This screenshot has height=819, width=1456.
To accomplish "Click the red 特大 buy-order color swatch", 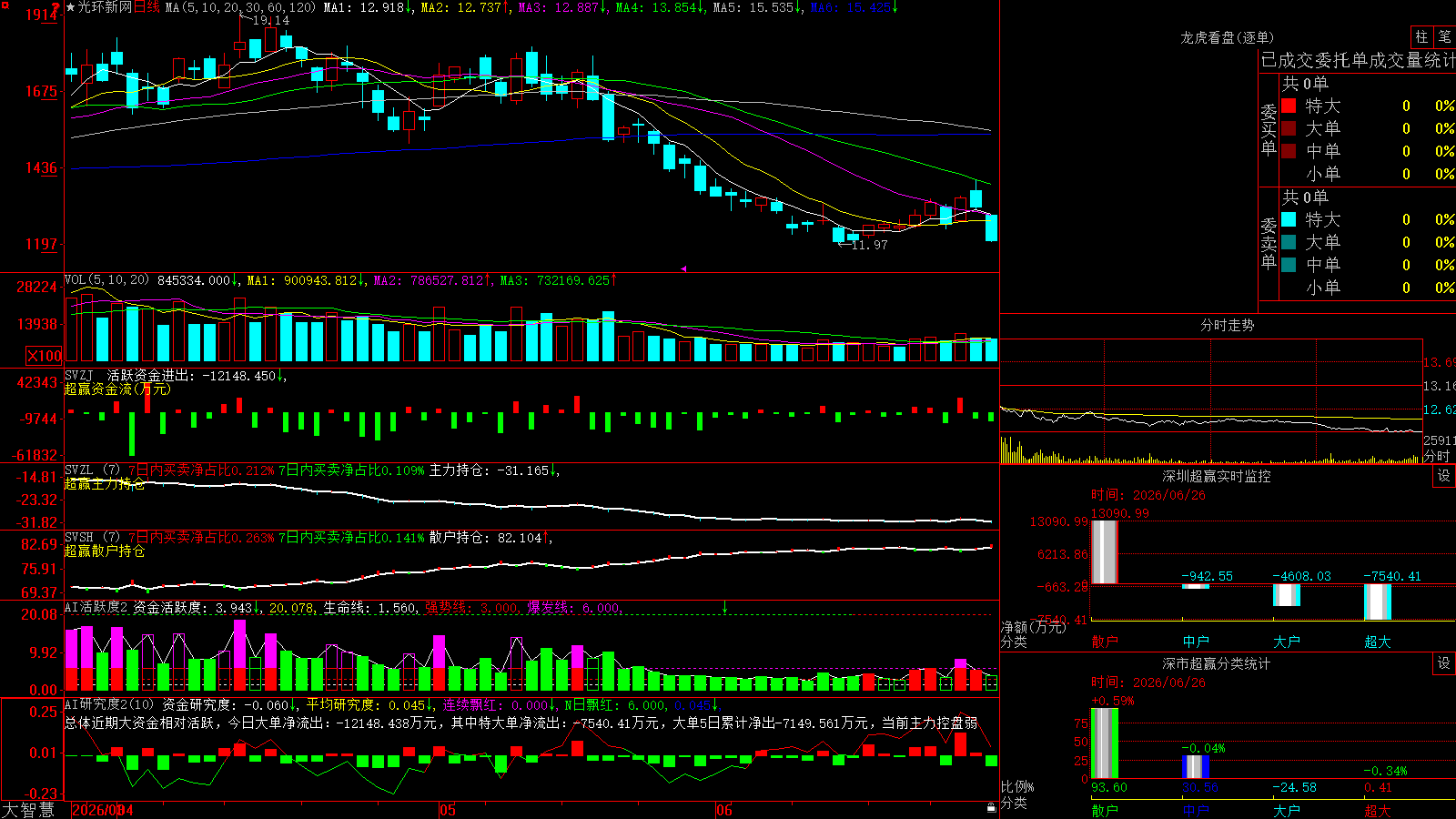I will coord(1289,106).
